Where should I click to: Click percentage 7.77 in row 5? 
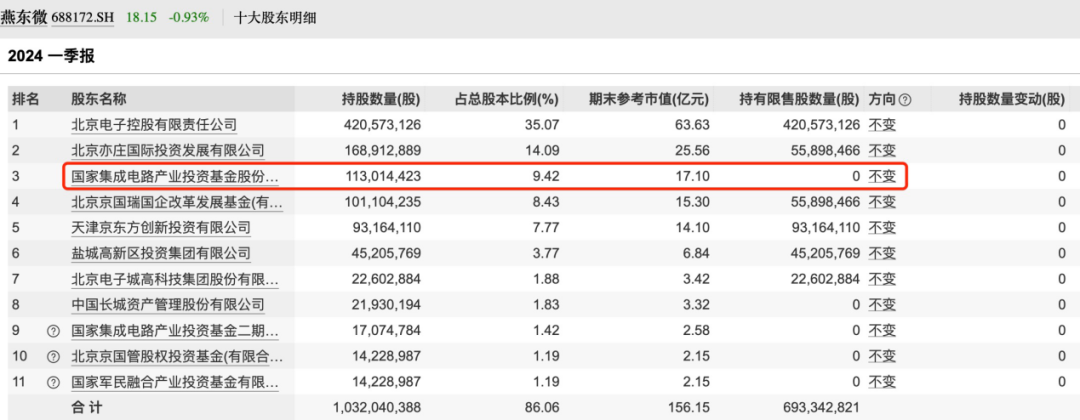(548, 228)
